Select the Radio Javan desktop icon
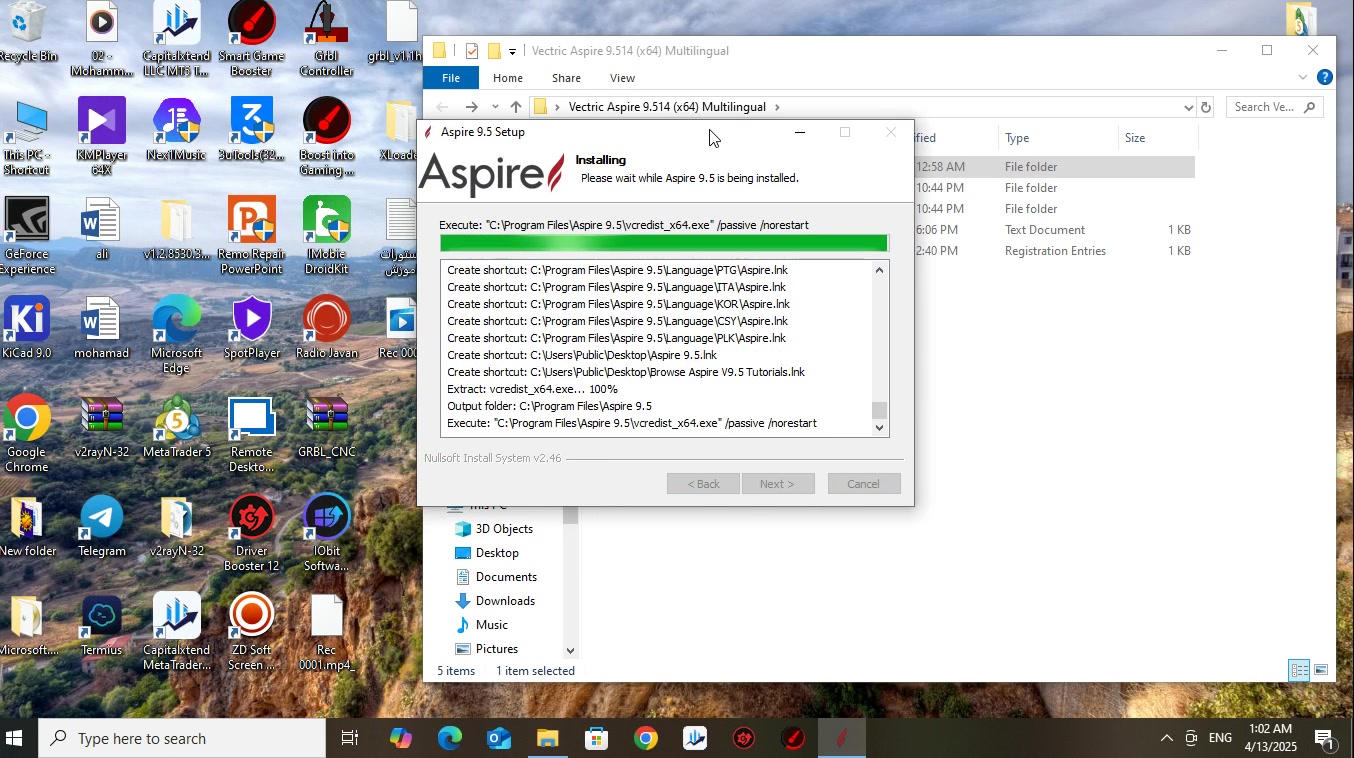1354x758 pixels. (x=326, y=328)
